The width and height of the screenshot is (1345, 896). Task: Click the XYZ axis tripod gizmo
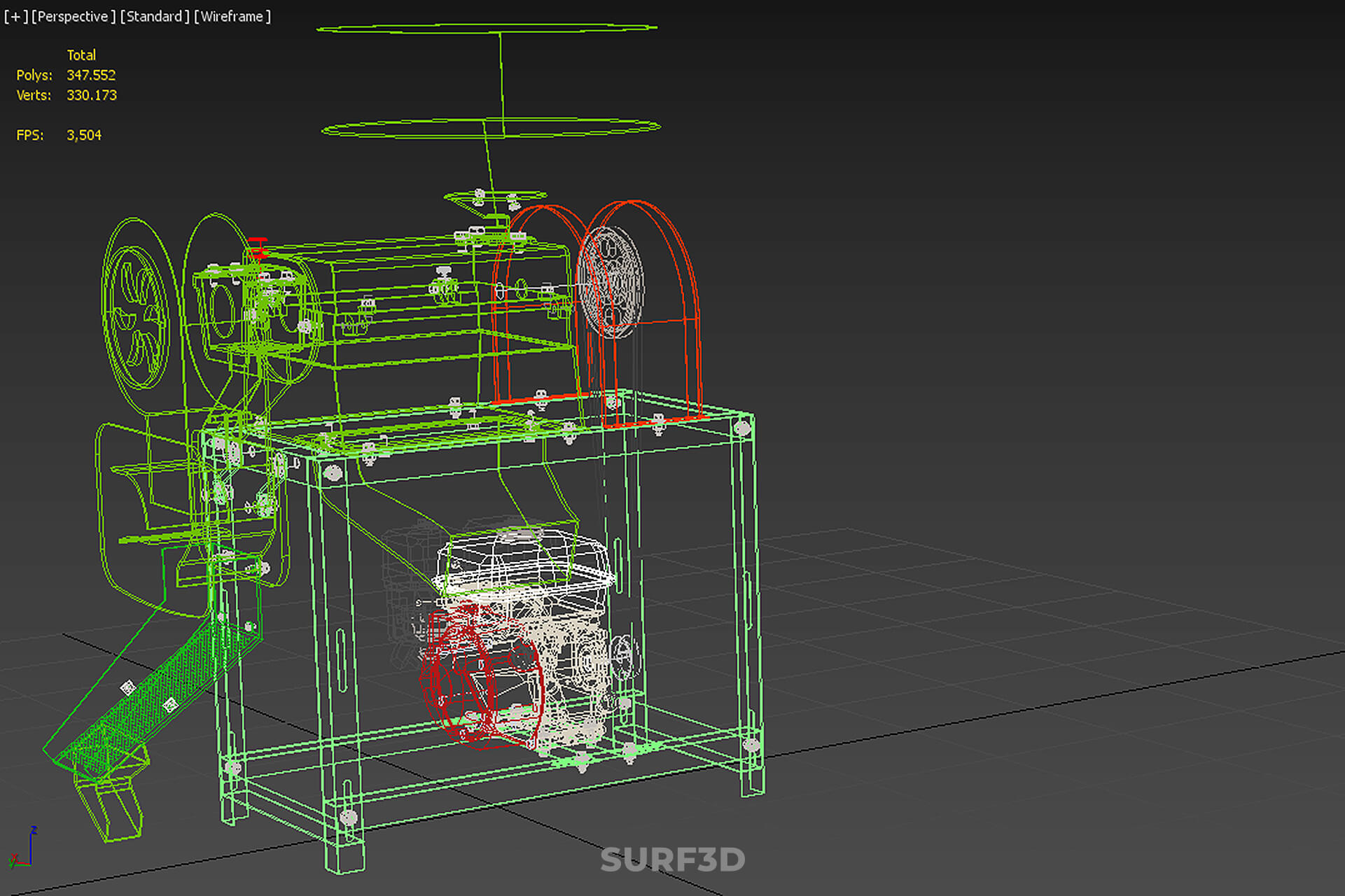(23, 848)
